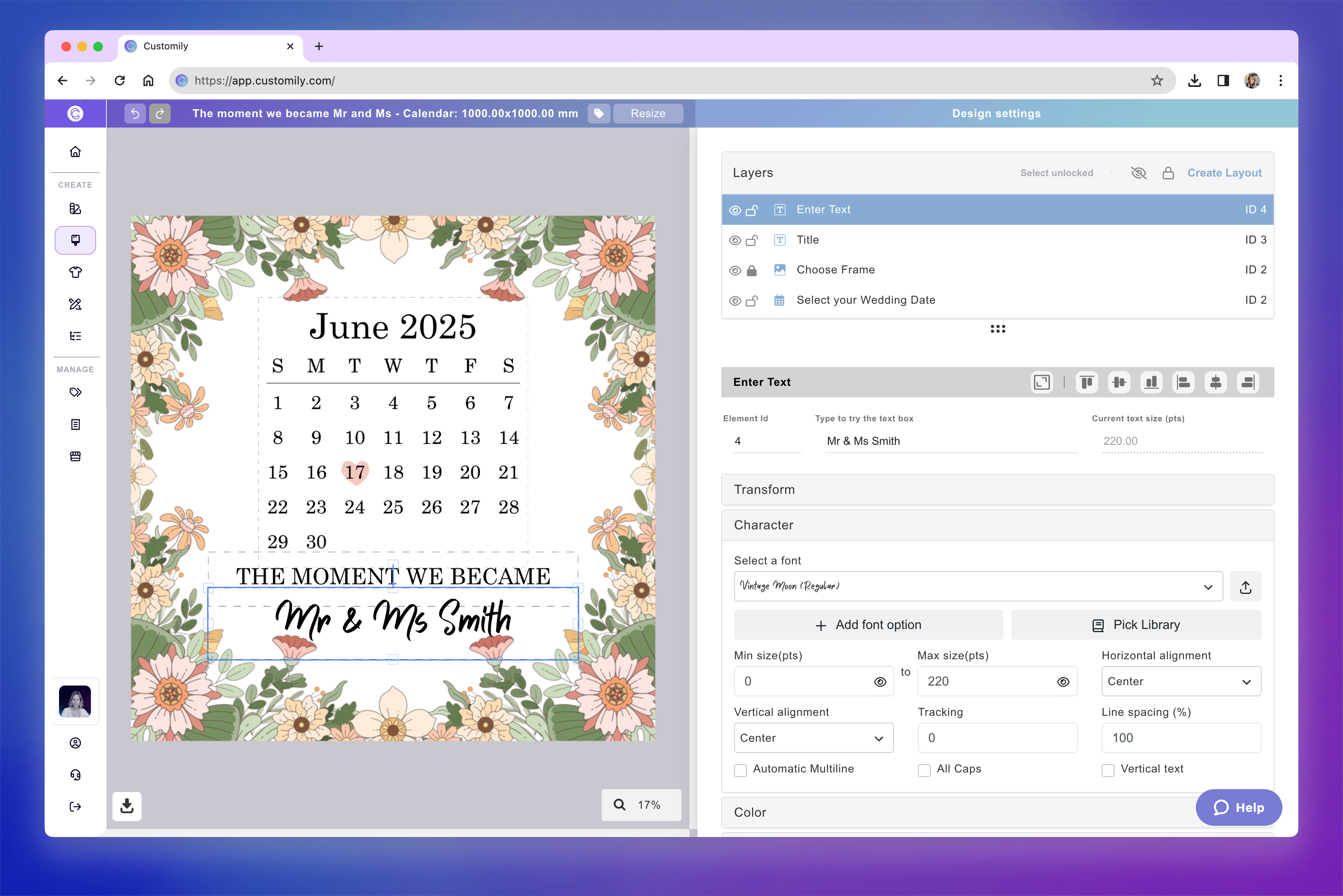Open the Select a font dropdown
The height and width of the screenshot is (896, 1343).
coord(978,586)
